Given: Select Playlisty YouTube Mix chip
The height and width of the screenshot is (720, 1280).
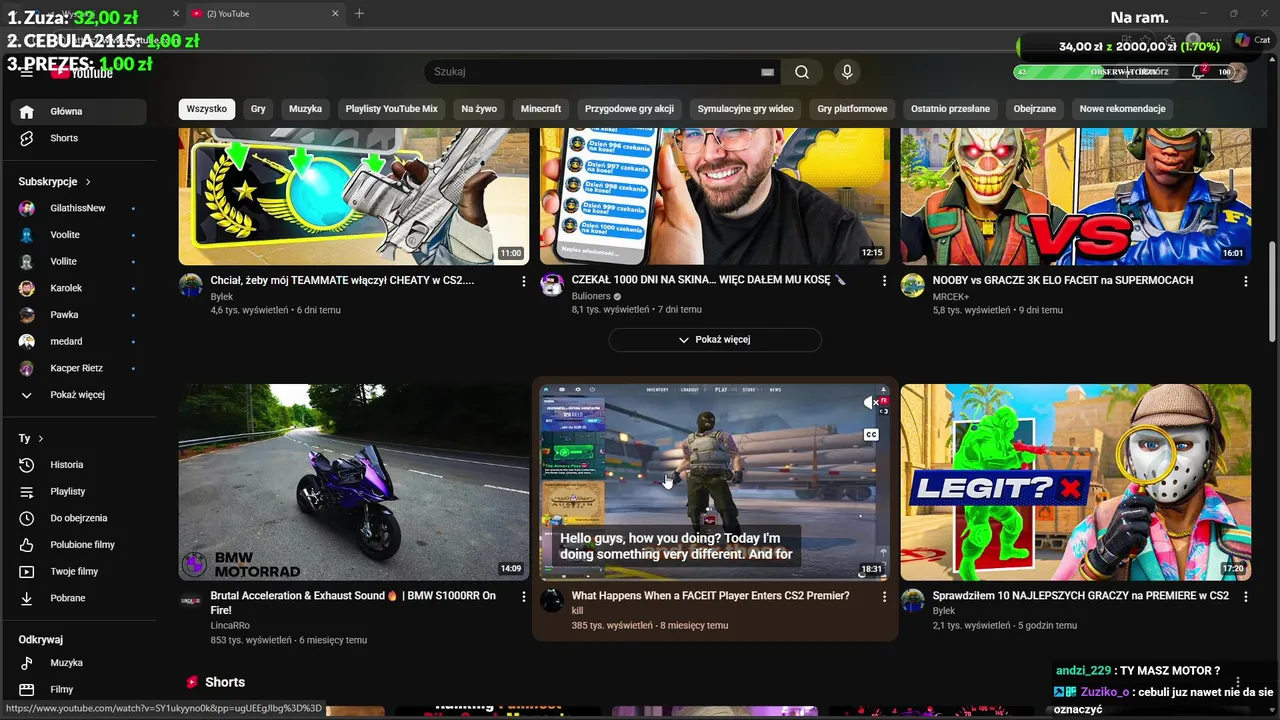Looking at the screenshot, I should 392,109.
